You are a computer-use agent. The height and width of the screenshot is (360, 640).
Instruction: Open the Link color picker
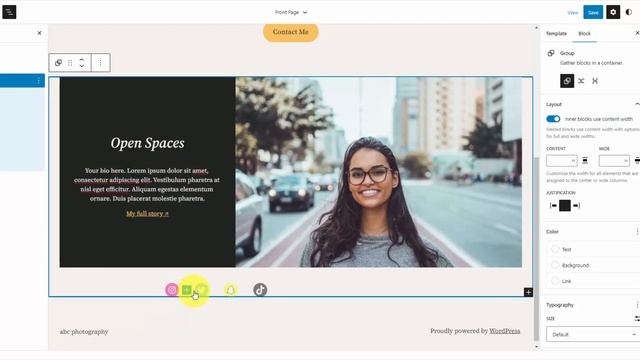[x=593, y=281]
